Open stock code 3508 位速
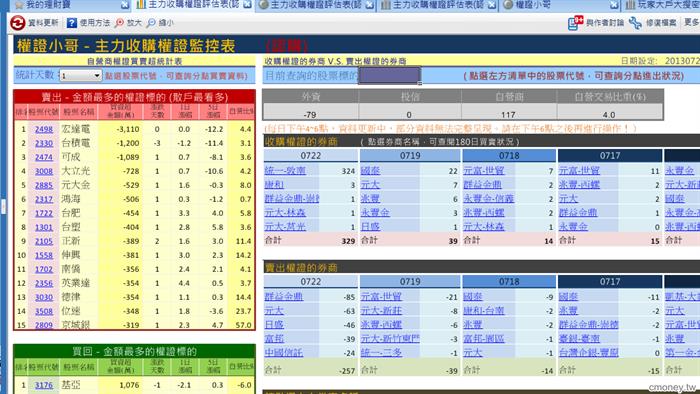 click(44, 311)
